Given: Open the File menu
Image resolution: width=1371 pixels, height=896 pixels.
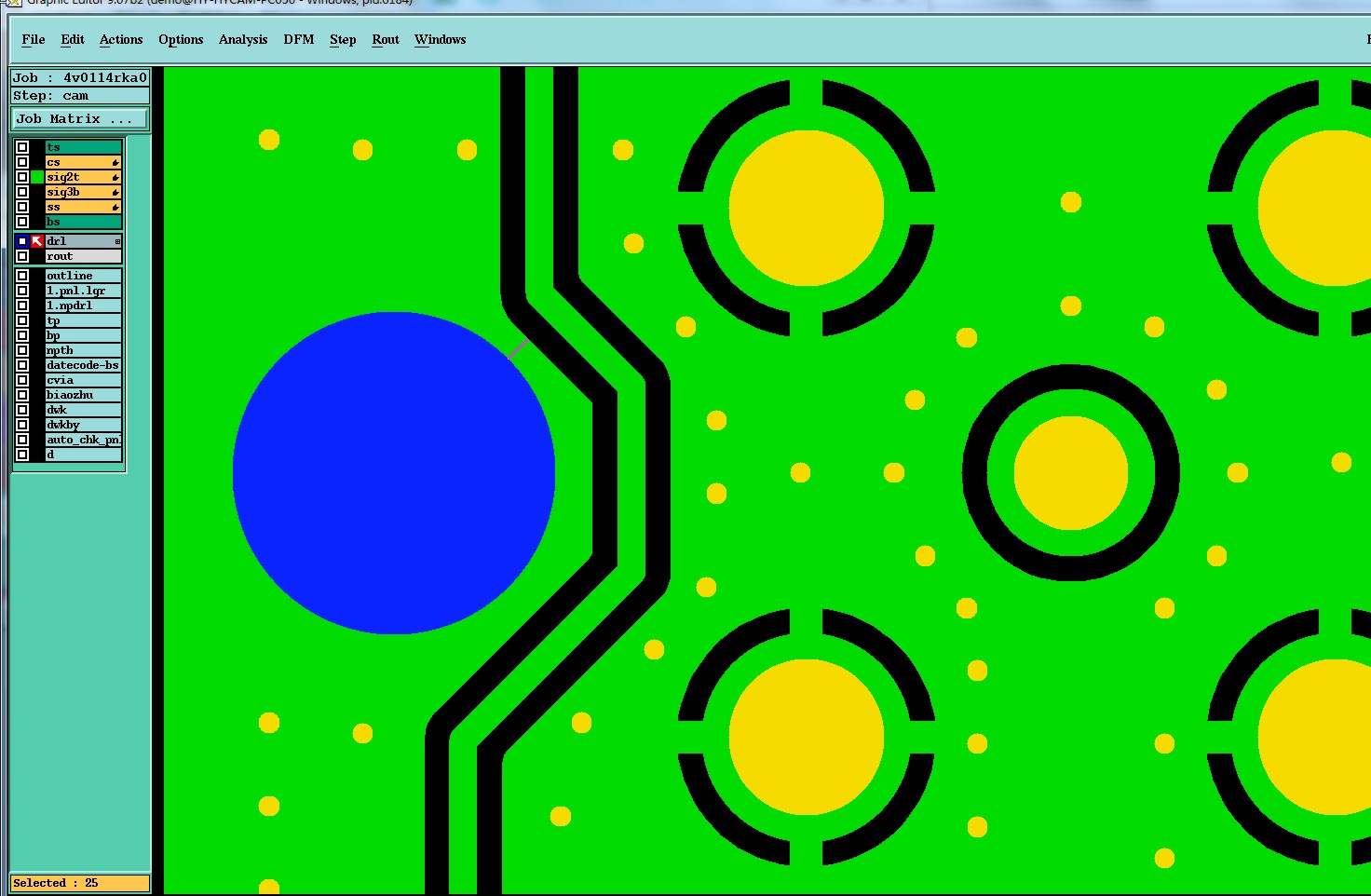Looking at the screenshot, I should pos(34,39).
